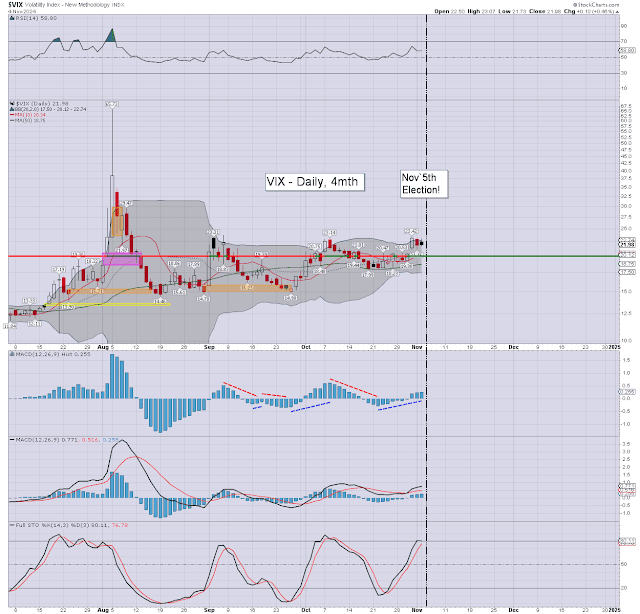The image size is (640, 614).
Task: Click the 'VIX - Daily, 4mth' annotation box
Action: (314, 182)
